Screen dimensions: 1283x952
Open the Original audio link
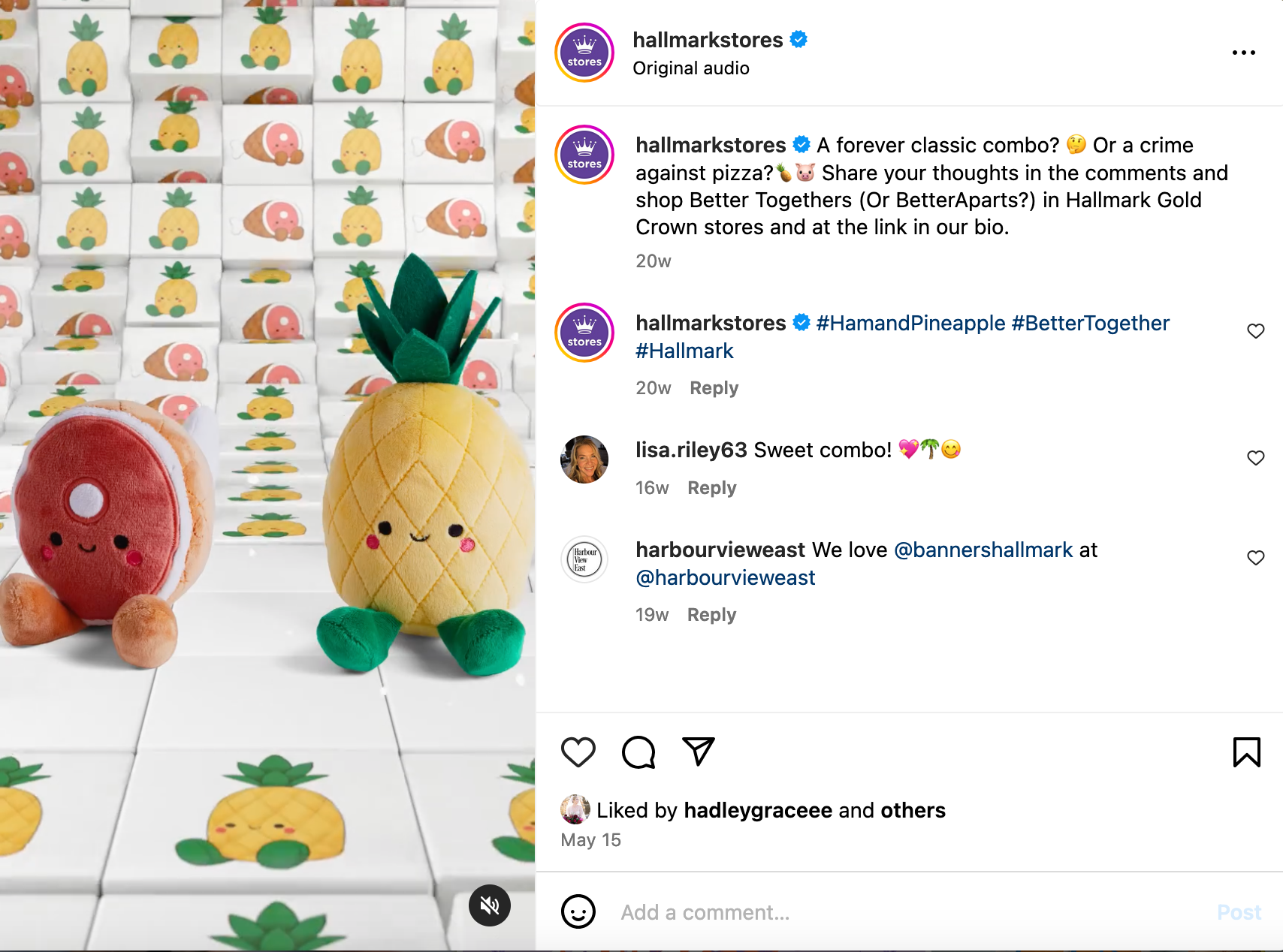[690, 68]
